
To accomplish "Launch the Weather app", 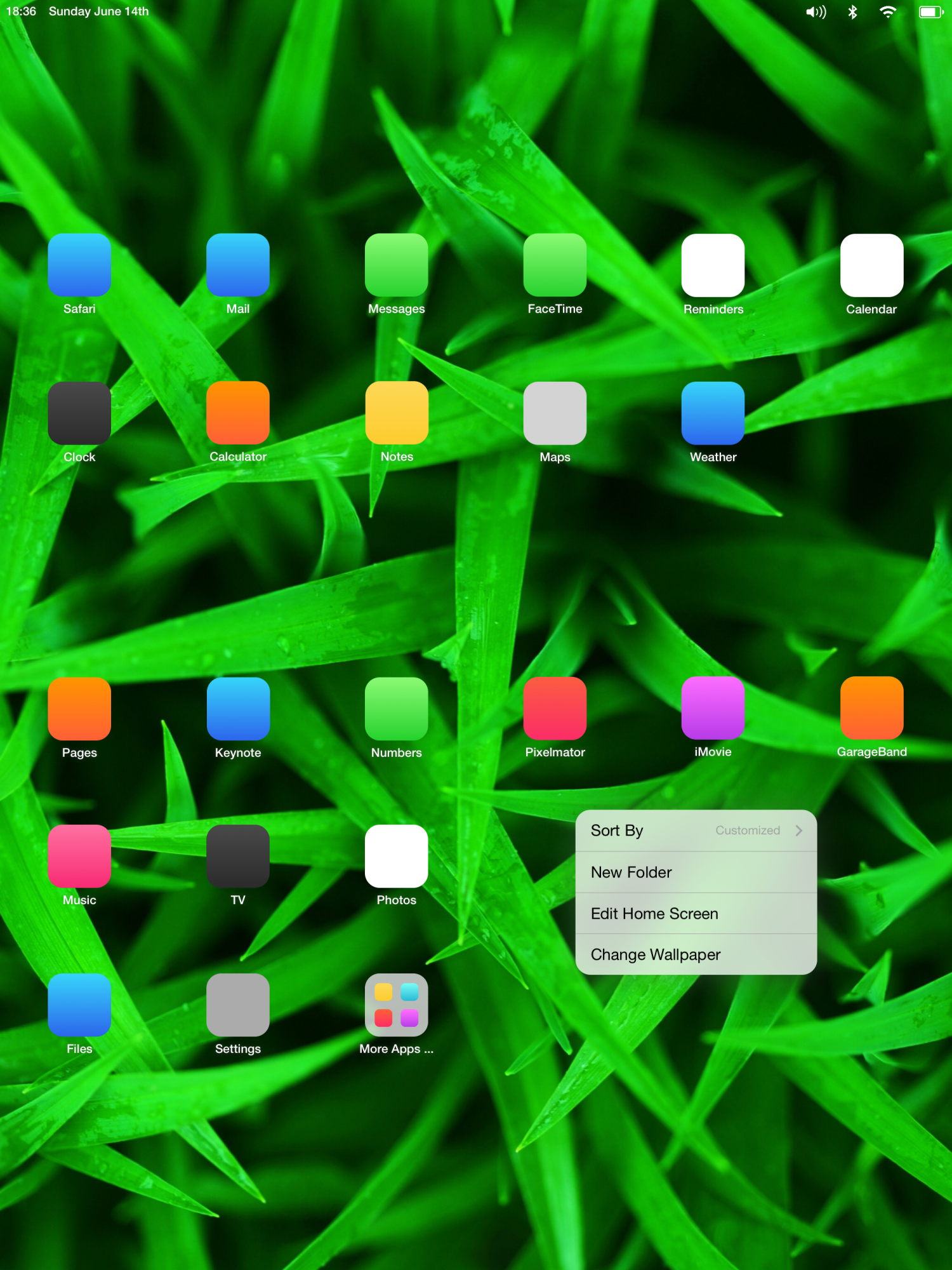I will coord(713,413).
